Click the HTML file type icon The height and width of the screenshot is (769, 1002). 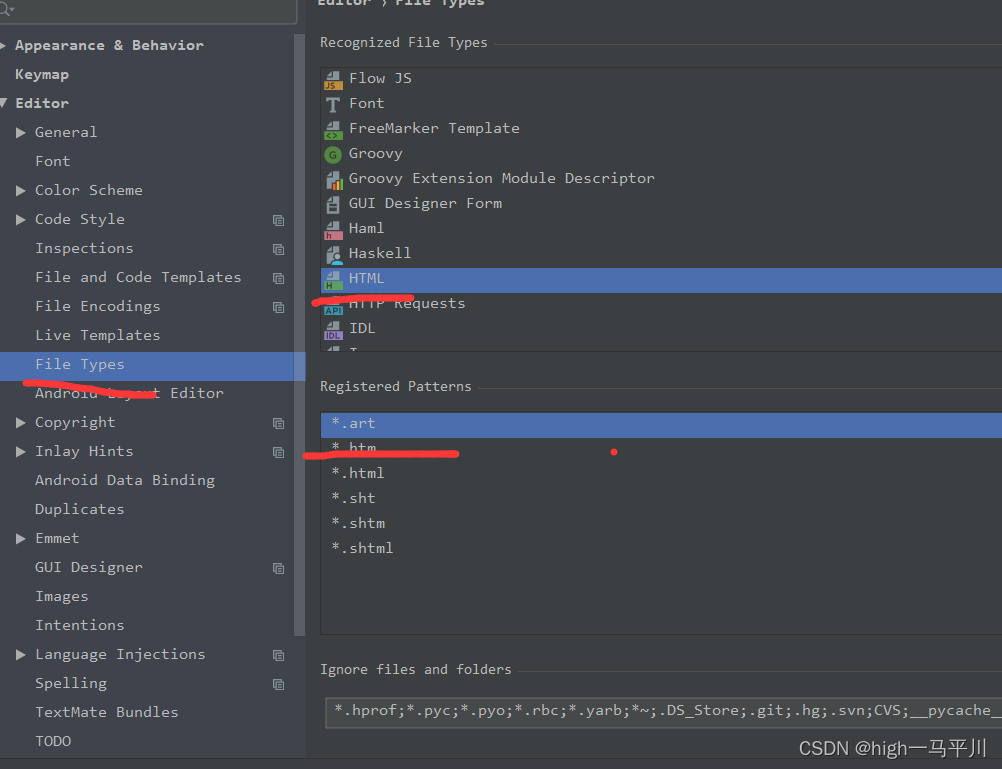pyautogui.click(x=333, y=279)
